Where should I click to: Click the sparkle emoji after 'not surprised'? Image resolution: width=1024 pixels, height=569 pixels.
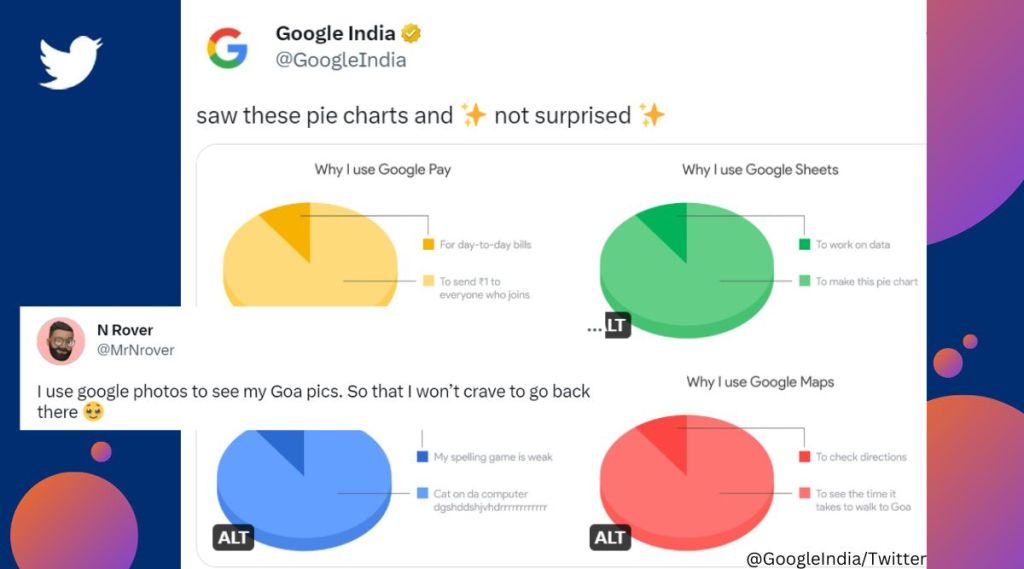pos(652,115)
